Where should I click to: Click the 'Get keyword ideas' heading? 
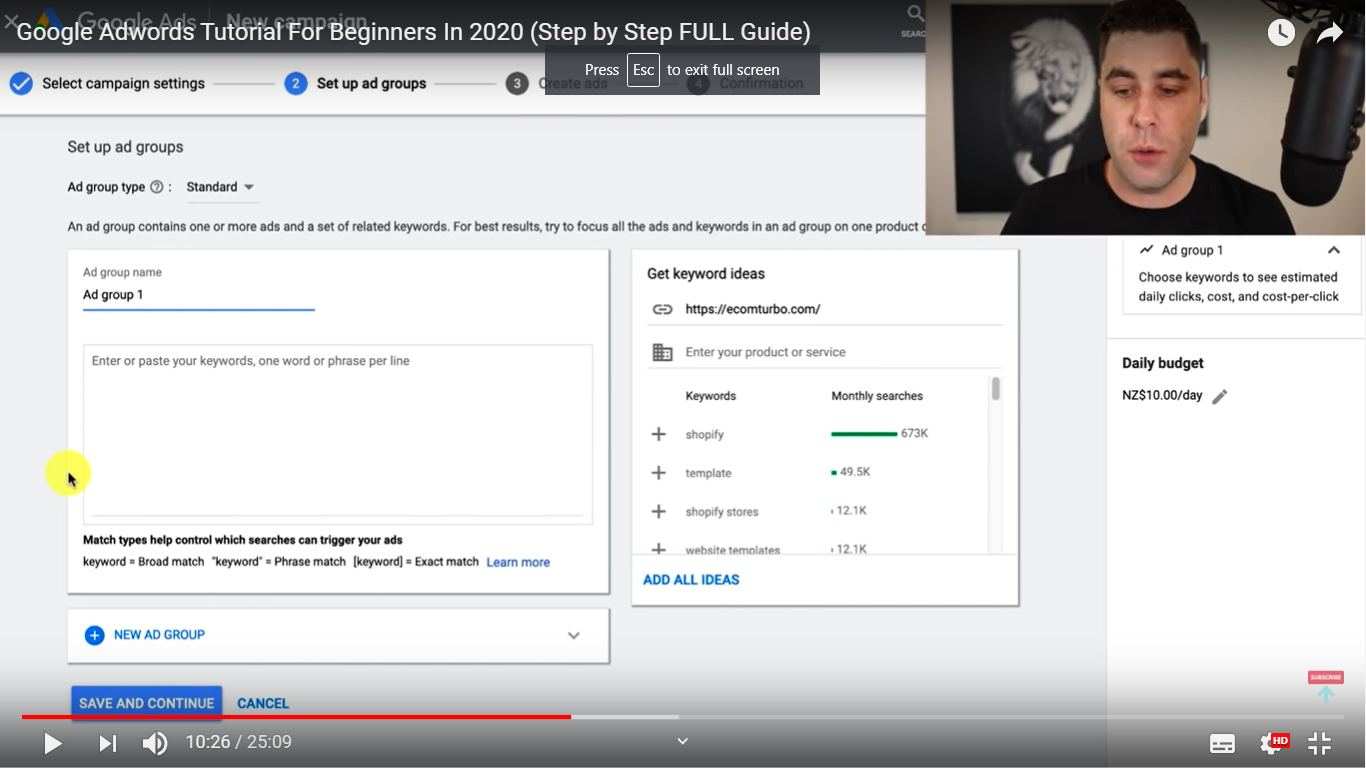pos(706,274)
